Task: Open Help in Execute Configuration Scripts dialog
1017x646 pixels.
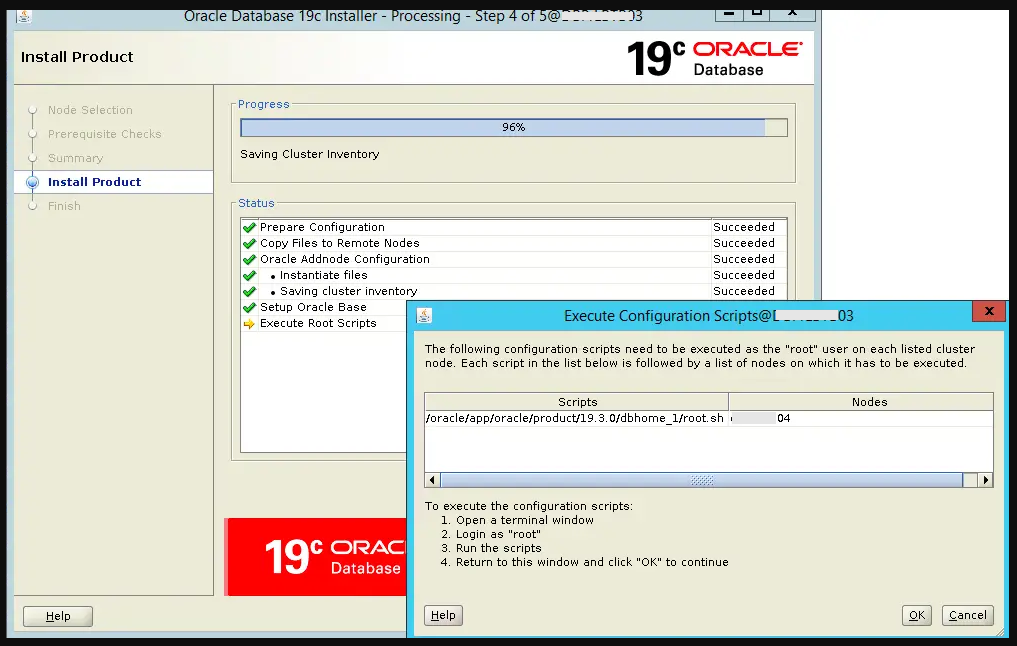Action: [443, 615]
